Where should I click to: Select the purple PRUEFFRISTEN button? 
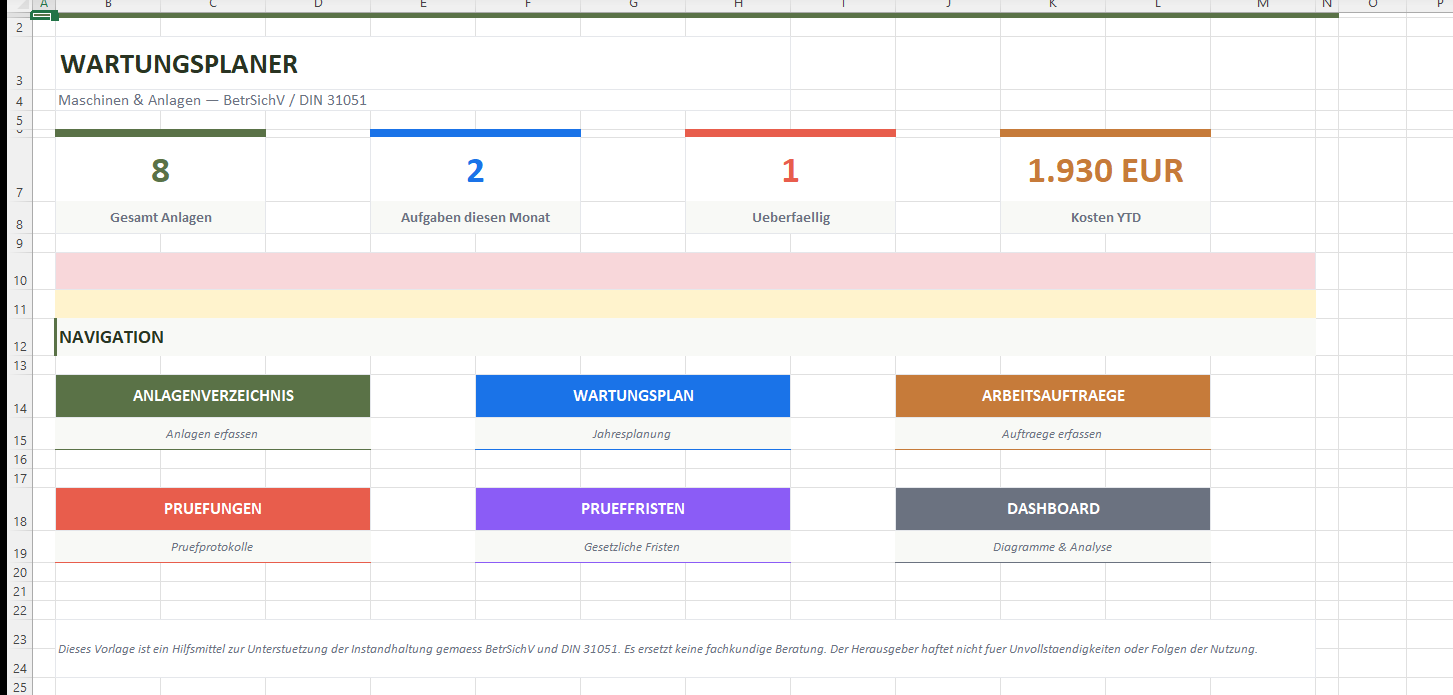coord(633,509)
